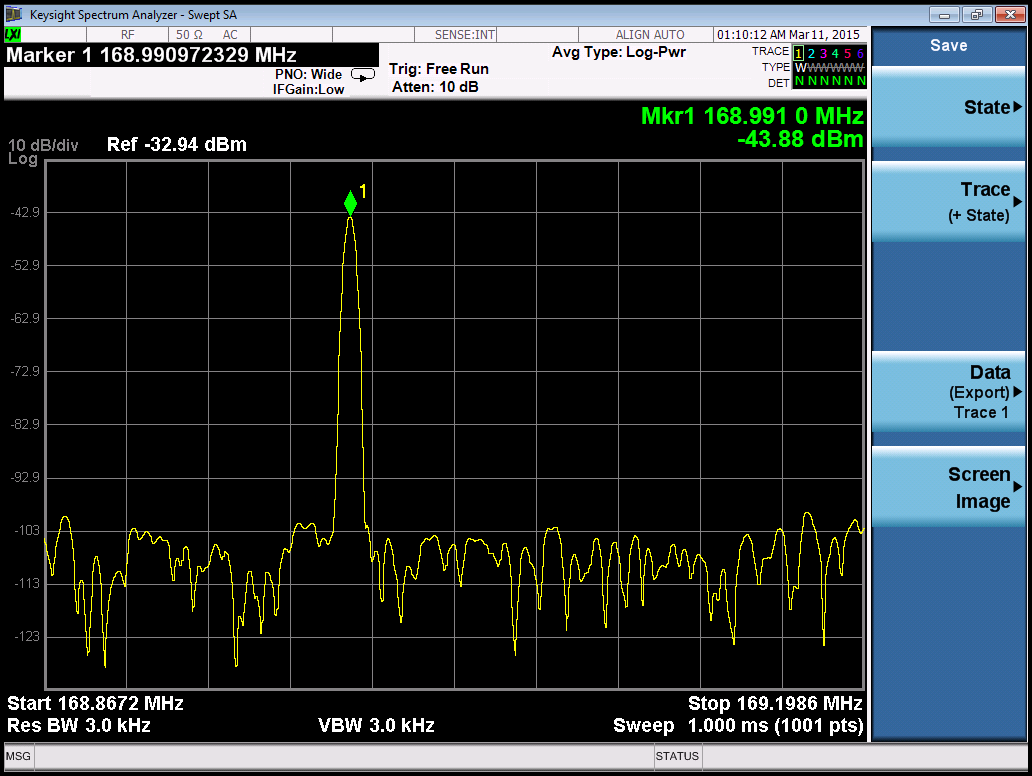This screenshot has height=776, width=1032.
Task: Minimize the Keysight analyzer window
Action: point(944,14)
